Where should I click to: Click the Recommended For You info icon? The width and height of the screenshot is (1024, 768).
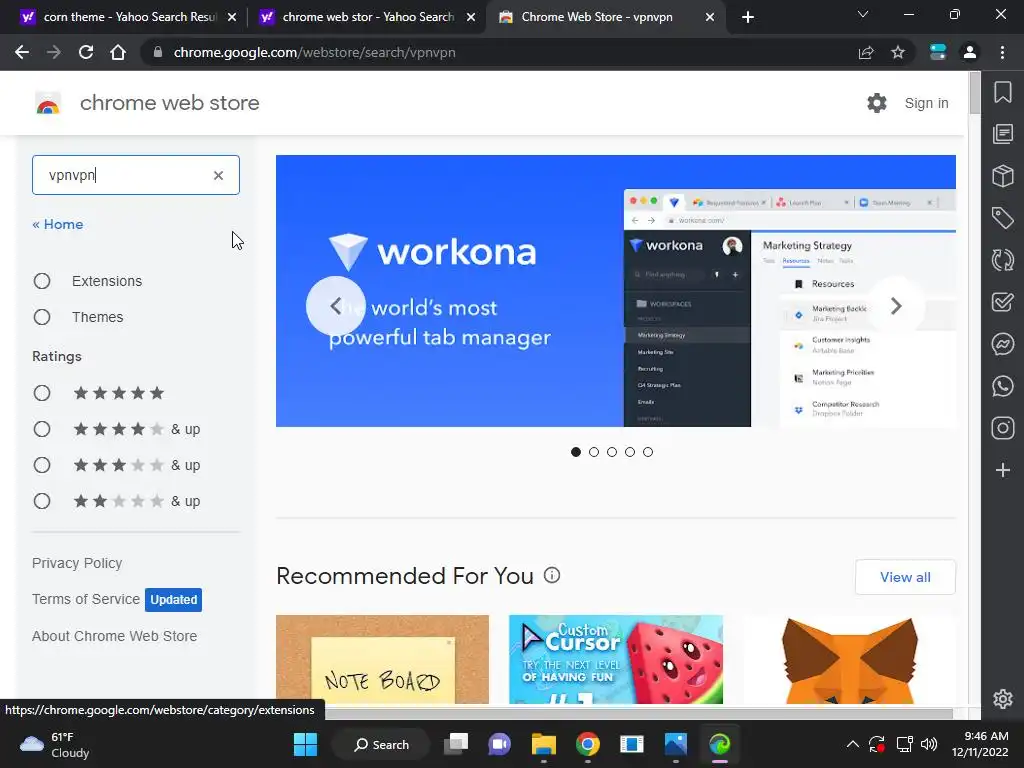pos(552,575)
